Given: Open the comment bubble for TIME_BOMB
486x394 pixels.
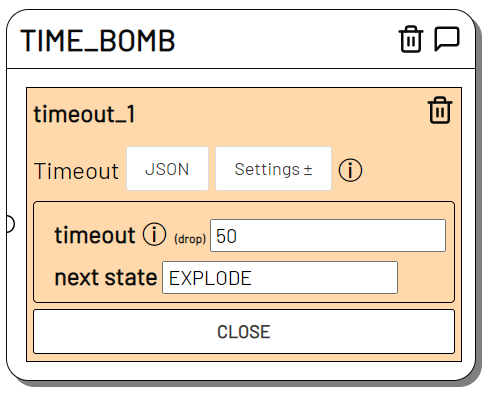Looking at the screenshot, I should pos(447,39).
